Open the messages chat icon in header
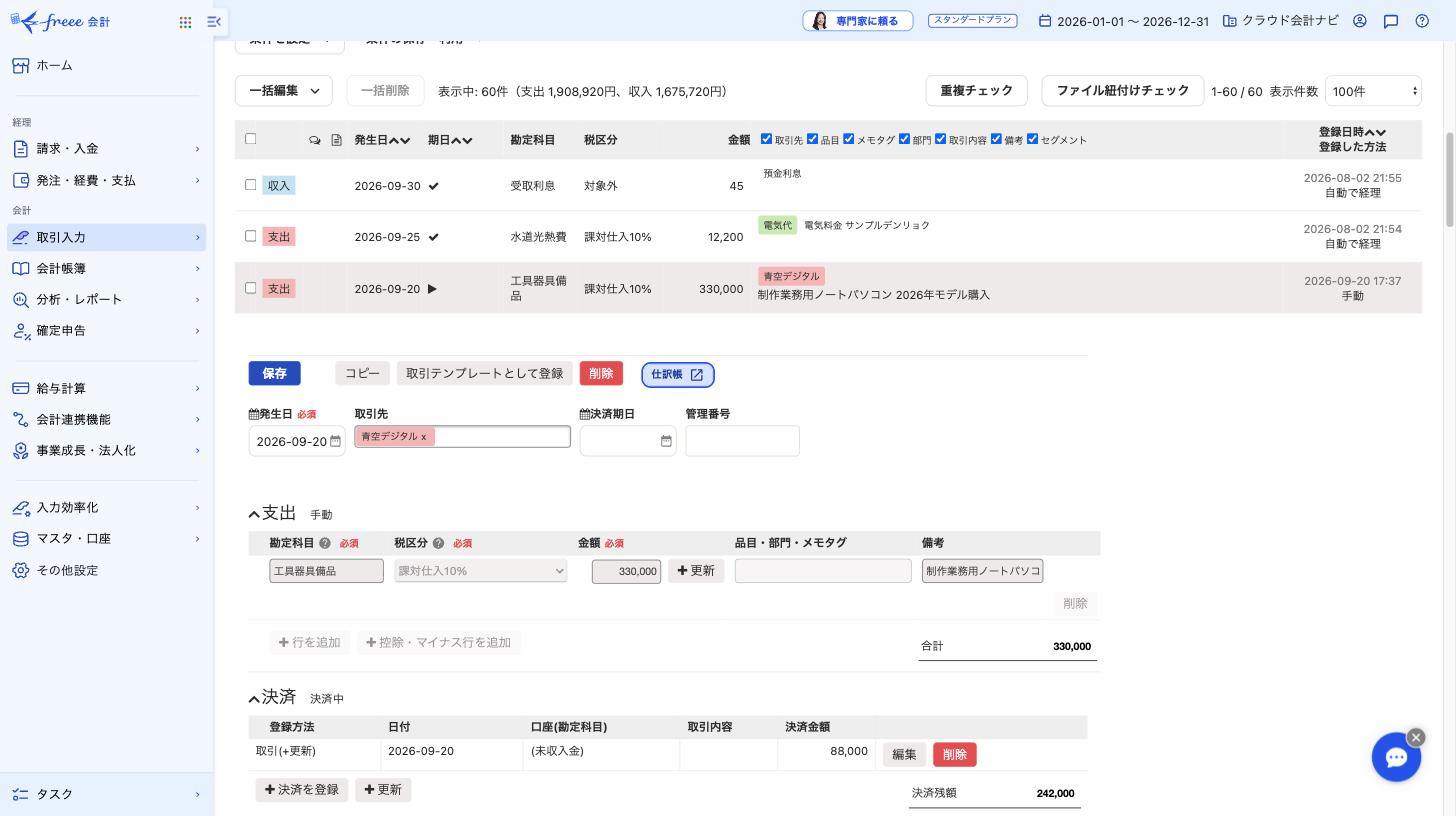 tap(1391, 21)
